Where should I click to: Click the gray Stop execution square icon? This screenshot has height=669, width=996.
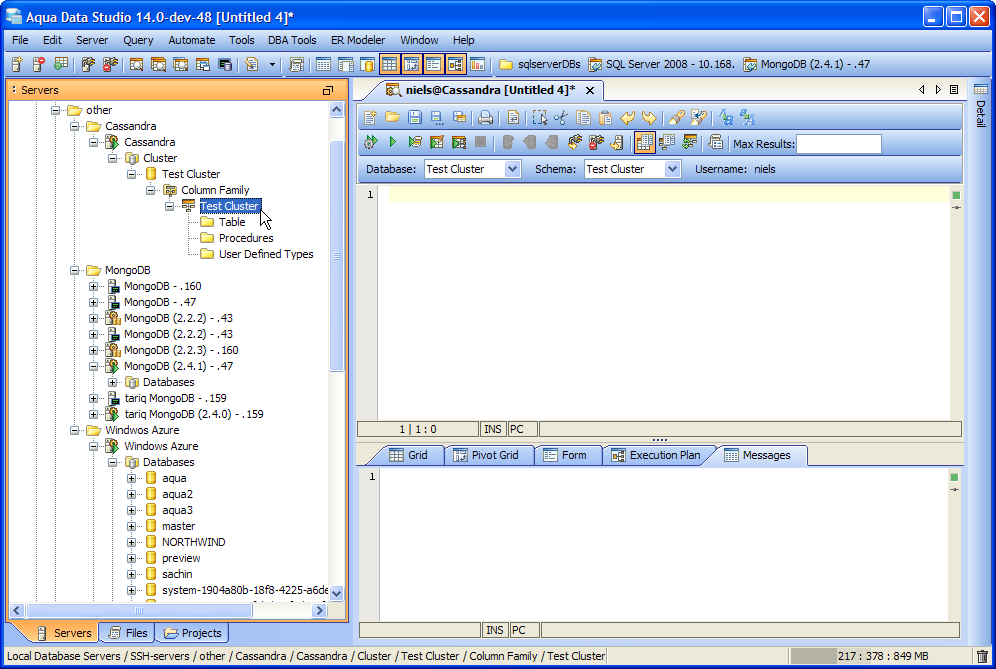tap(481, 142)
